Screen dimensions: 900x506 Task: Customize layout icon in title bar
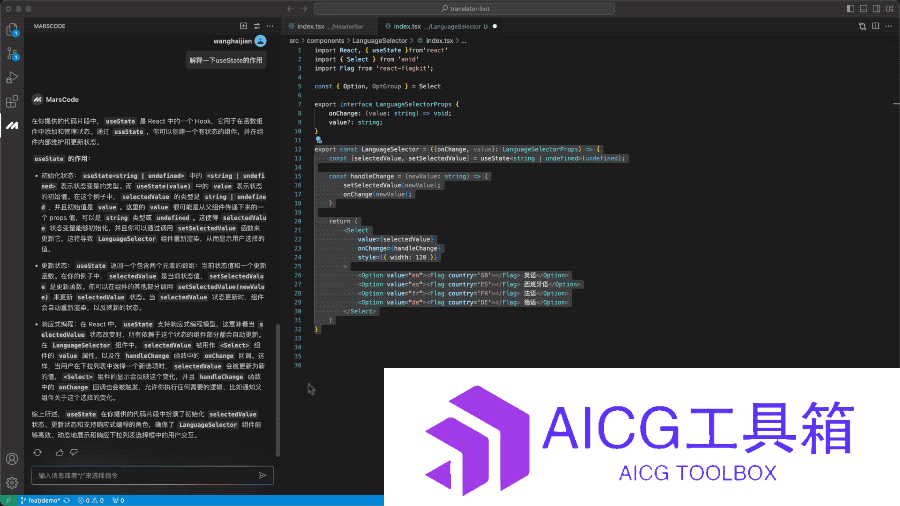890,9
